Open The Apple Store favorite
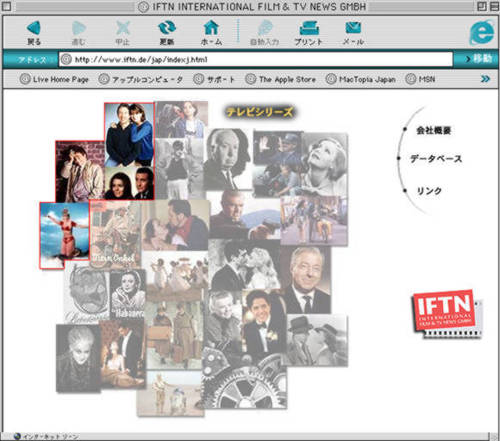This screenshot has width=500, height=441. 280,79
